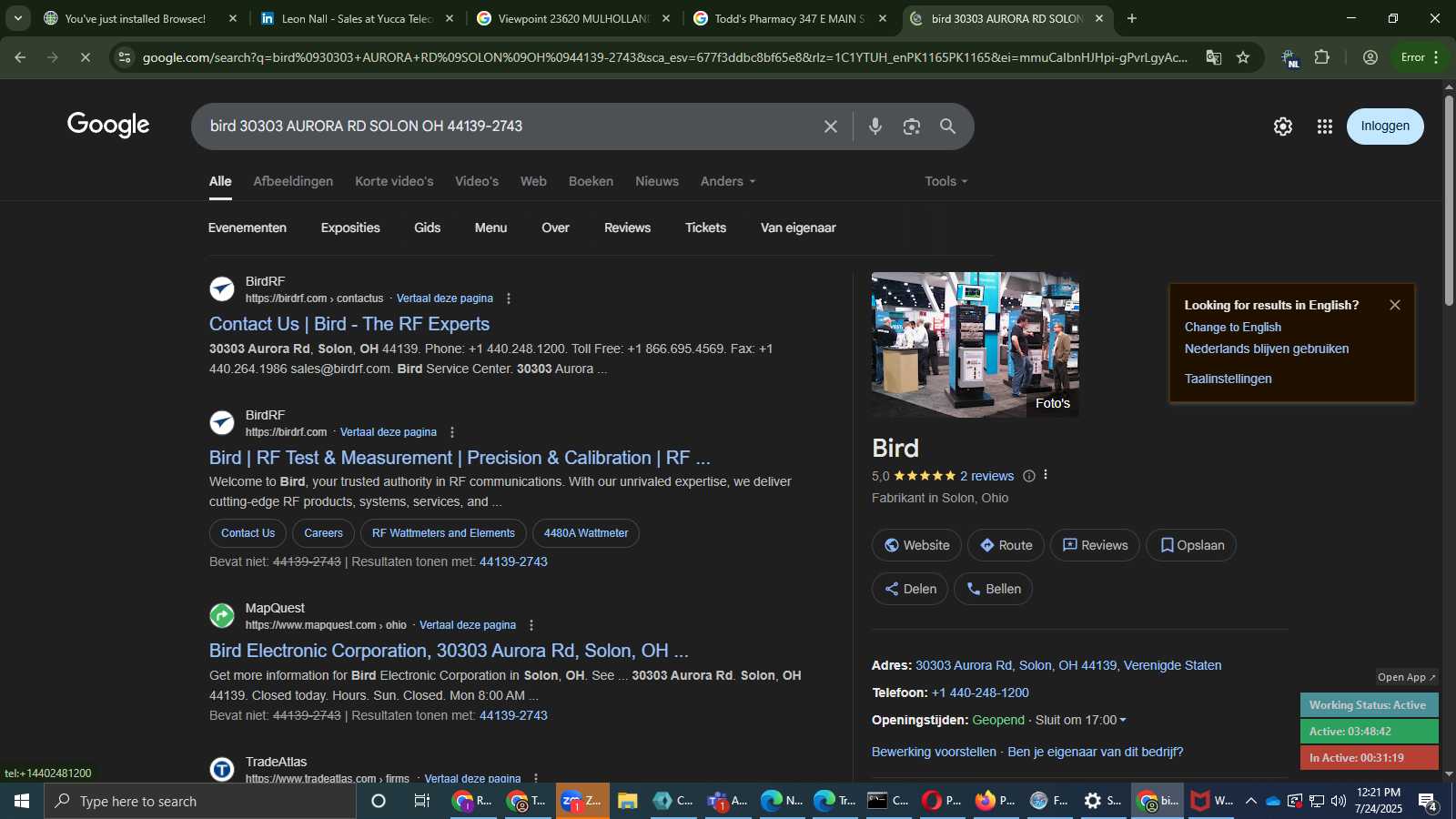Click the Google logo
Image resolution: width=1456 pixels, height=819 pixels.
(x=108, y=126)
